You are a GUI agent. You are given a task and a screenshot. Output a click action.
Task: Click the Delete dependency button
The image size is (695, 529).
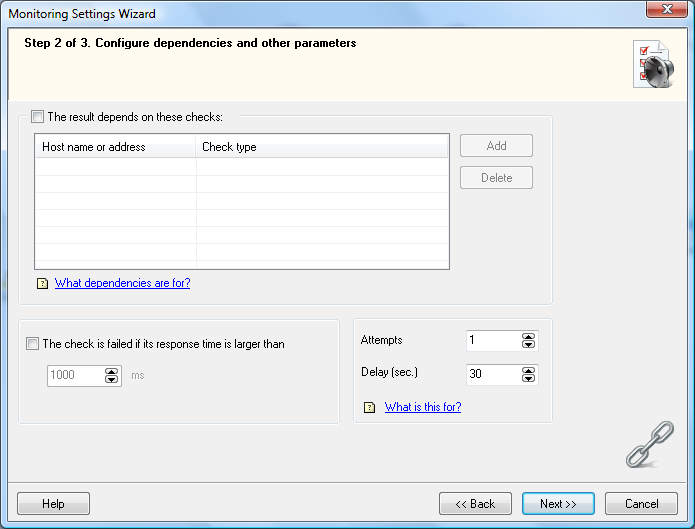click(x=496, y=178)
